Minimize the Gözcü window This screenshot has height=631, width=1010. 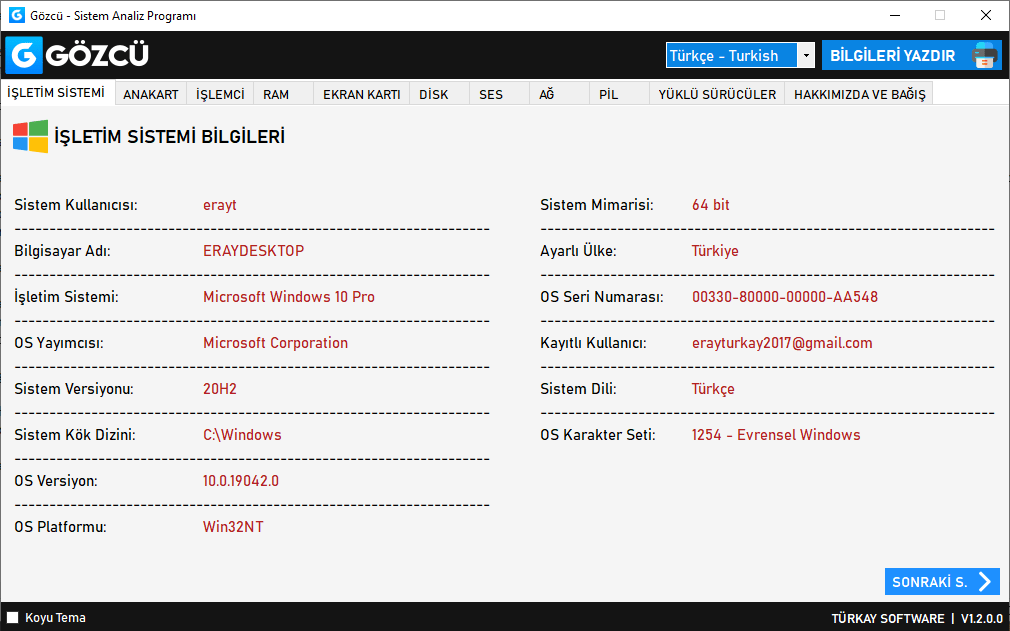pos(895,15)
